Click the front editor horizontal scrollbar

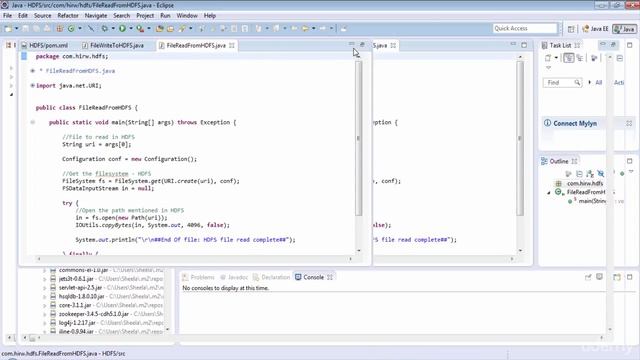195,259
